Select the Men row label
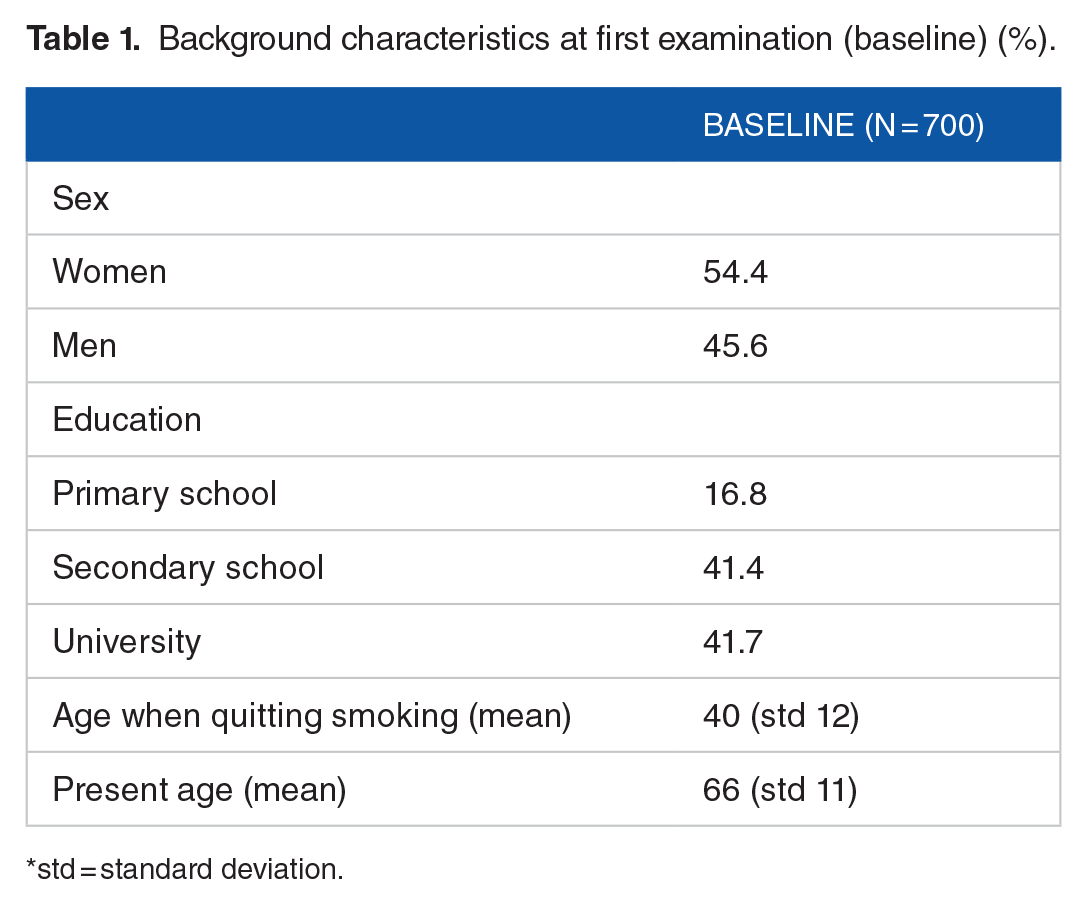Screen dimensions: 1087x904 click(85, 345)
